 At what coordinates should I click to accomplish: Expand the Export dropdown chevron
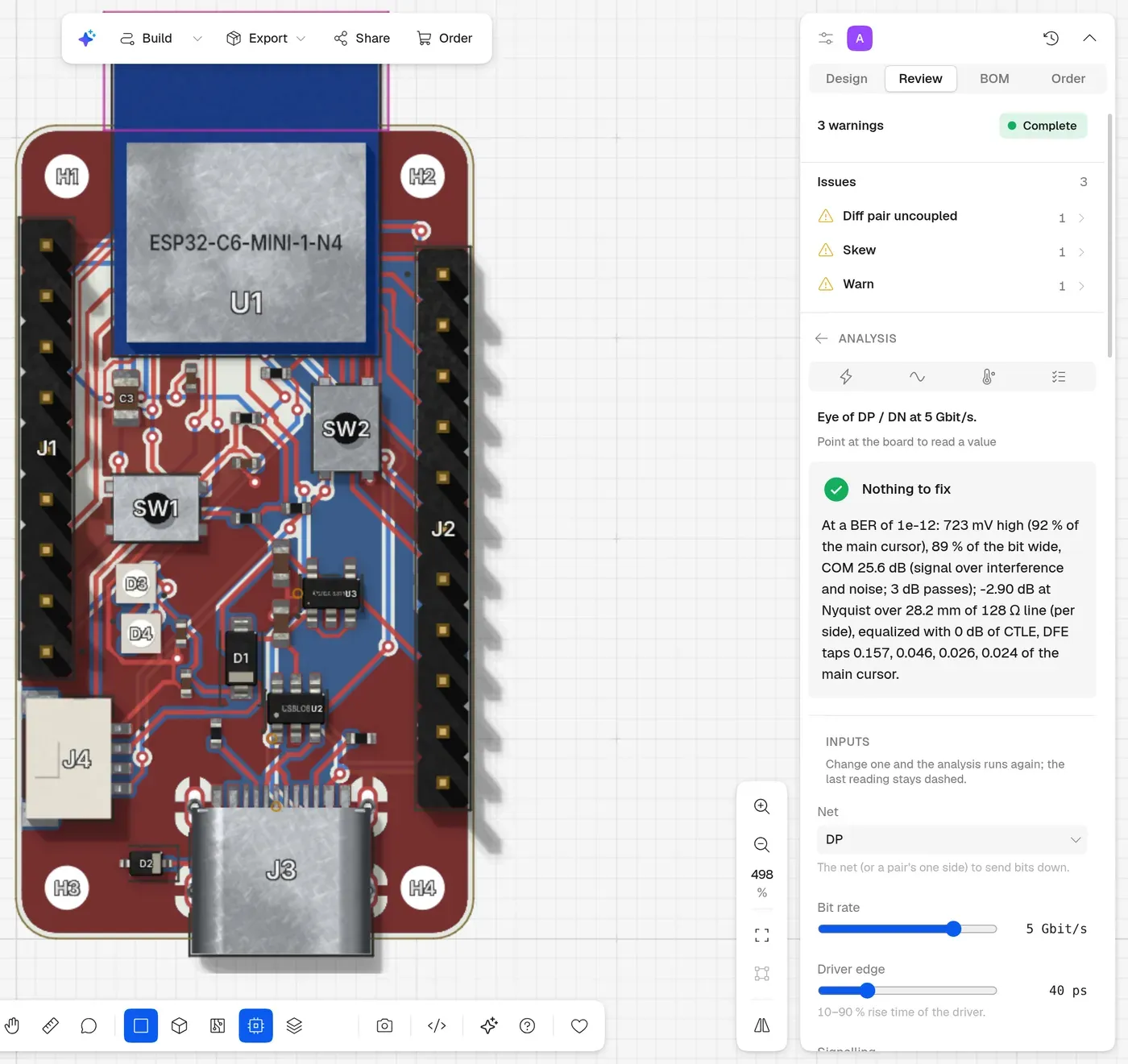point(301,38)
